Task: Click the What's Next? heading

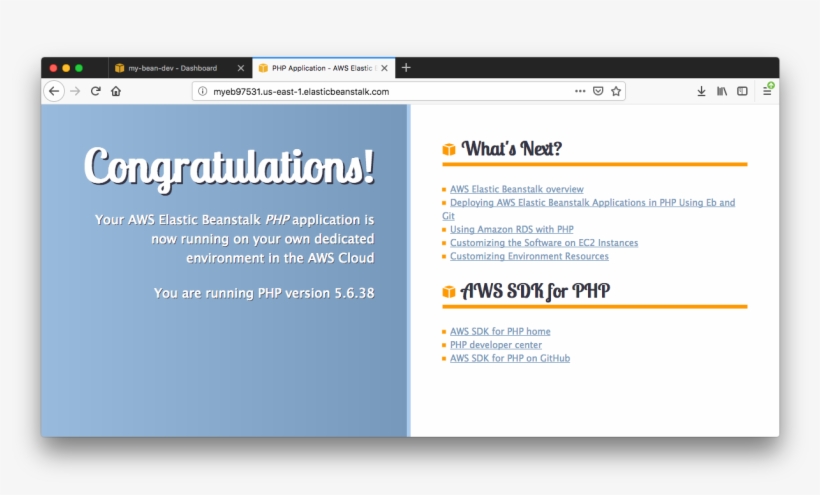Action: (x=511, y=149)
